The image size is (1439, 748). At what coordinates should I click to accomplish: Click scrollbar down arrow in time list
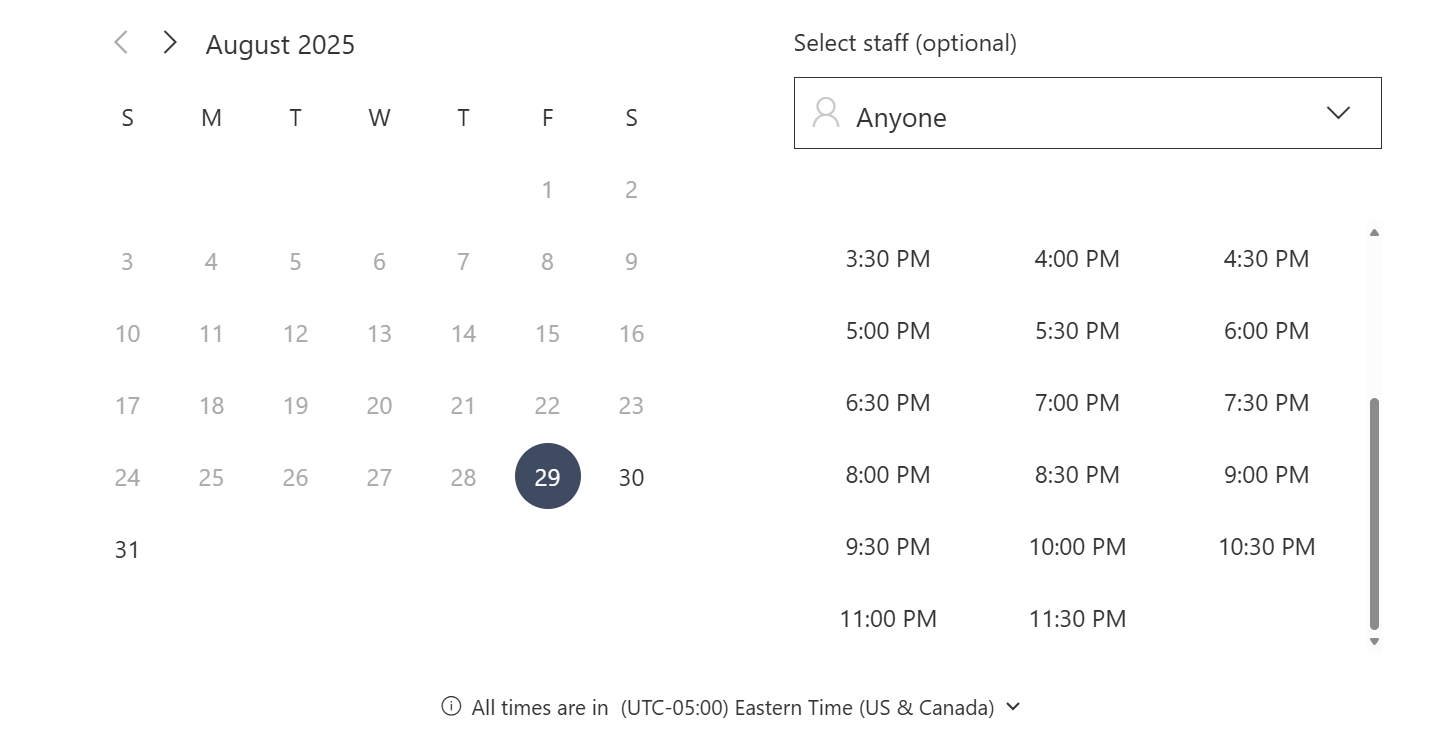1374,641
